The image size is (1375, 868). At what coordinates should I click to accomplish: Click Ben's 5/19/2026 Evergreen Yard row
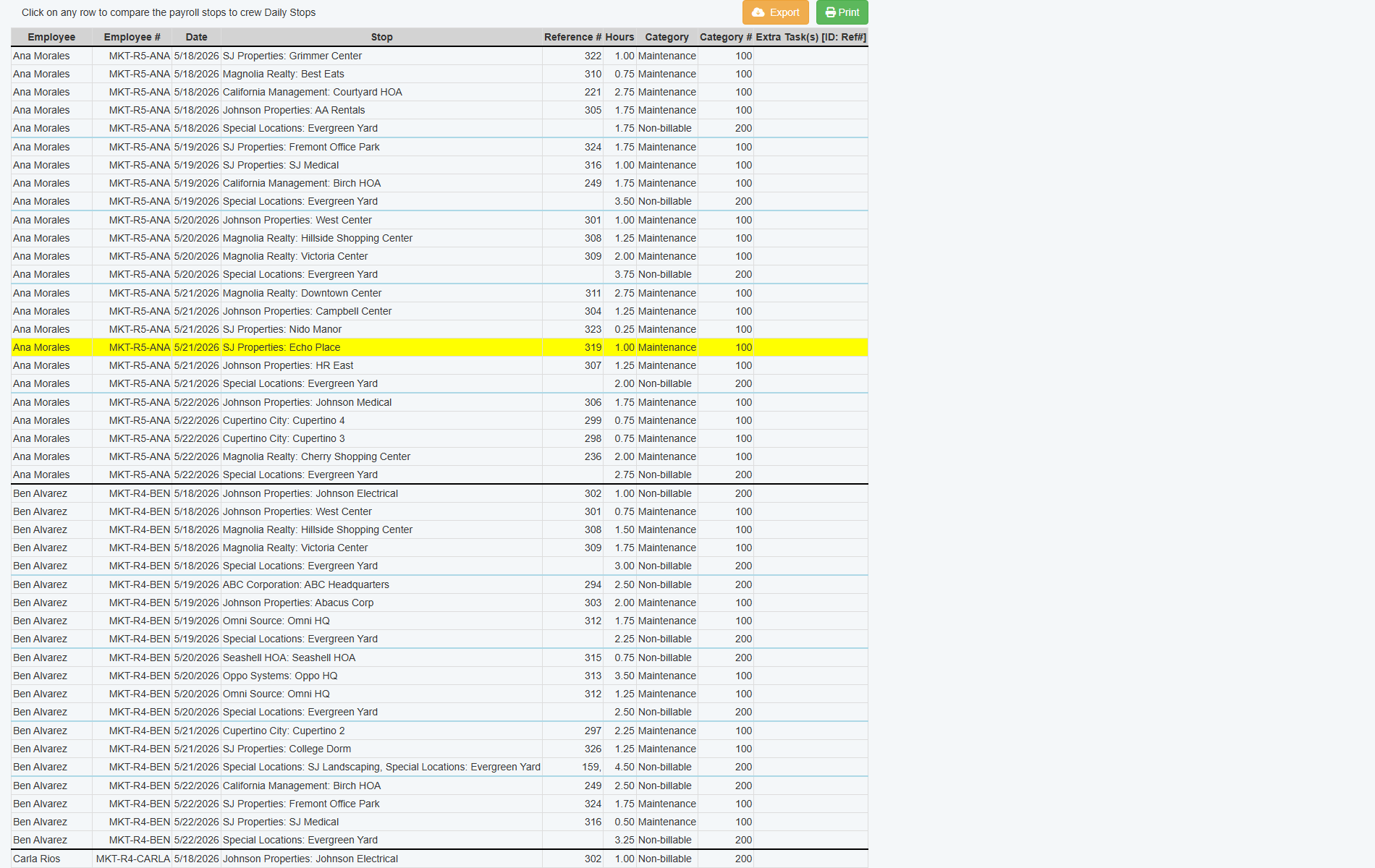coord(439,639)
